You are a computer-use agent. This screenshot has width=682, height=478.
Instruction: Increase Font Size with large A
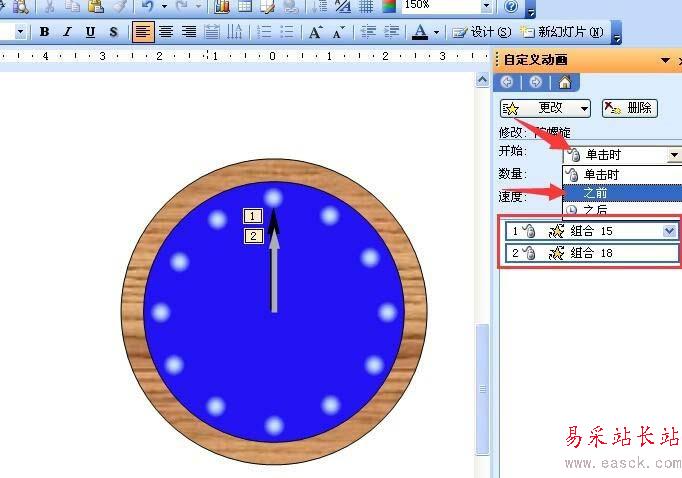pyautogui.click(x=316, y=32)
